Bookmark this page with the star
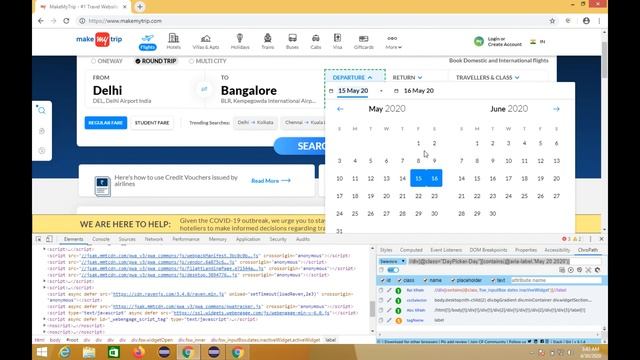 [x=552, y=21]
